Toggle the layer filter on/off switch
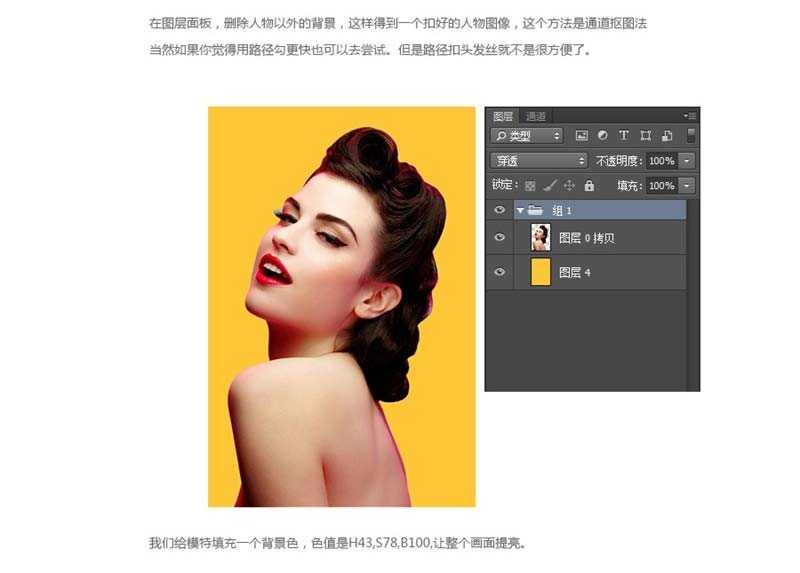 tap(691, 135)
